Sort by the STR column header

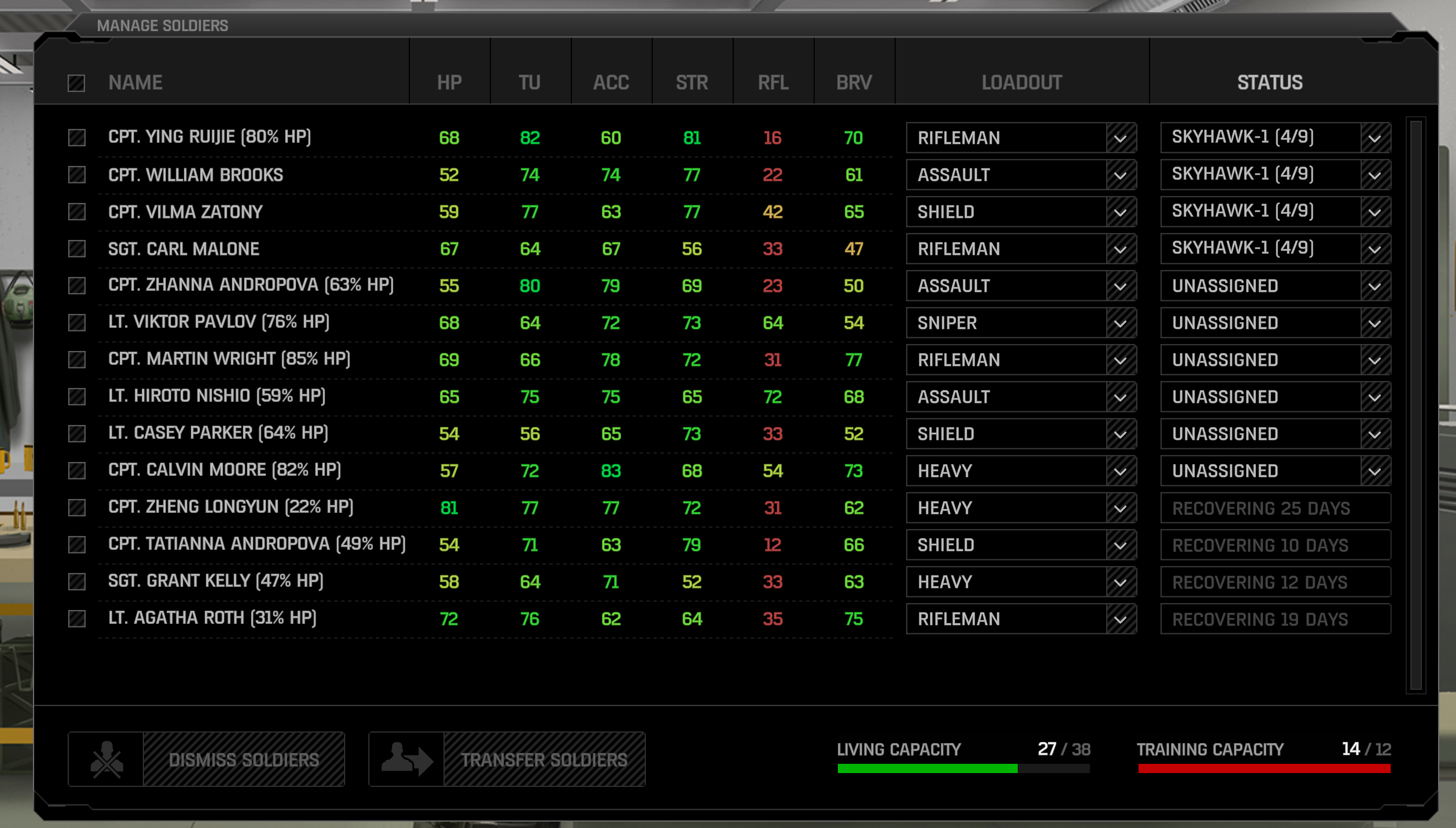692,83
